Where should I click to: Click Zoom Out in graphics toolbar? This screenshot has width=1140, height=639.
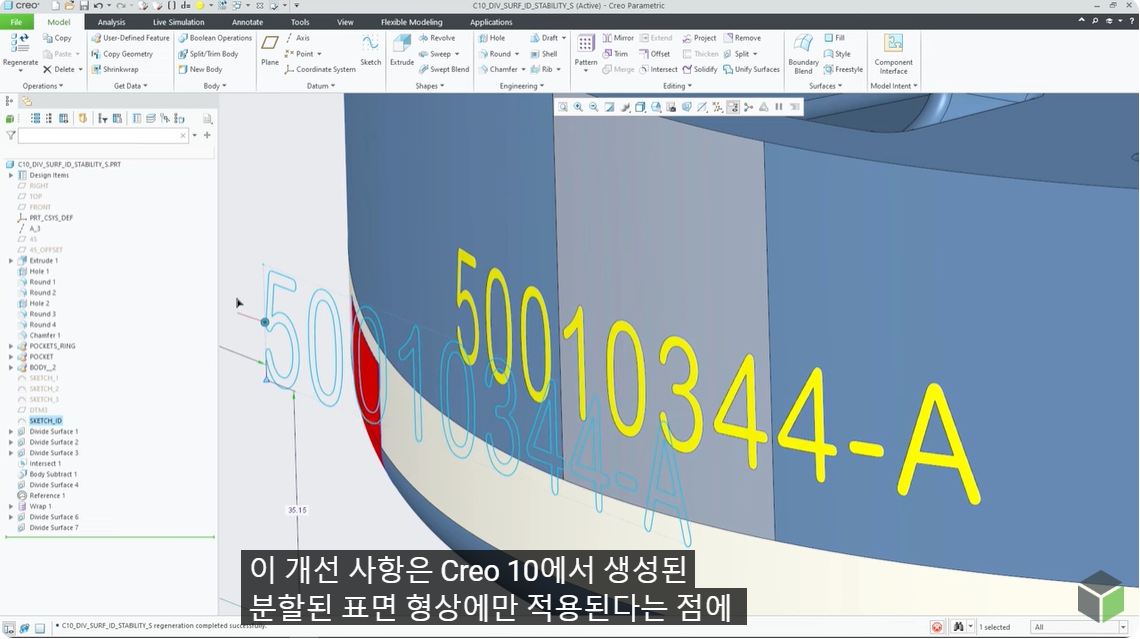(593, 107)
